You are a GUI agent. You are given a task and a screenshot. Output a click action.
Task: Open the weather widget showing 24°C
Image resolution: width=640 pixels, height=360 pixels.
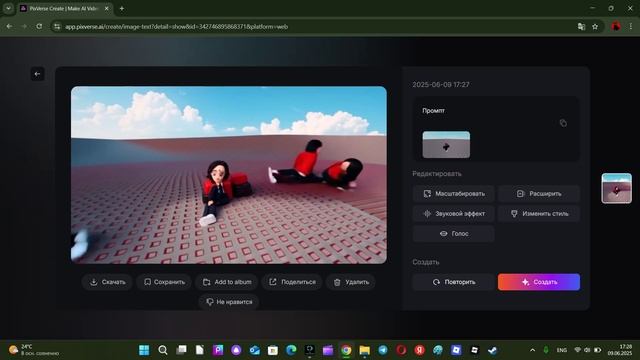pos(33,350)
